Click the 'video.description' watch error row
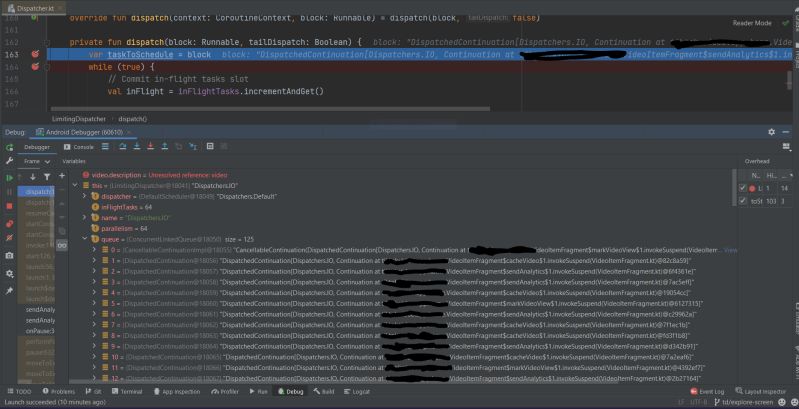This screenshot has width=799, height=409. click(x=155, y=175)
